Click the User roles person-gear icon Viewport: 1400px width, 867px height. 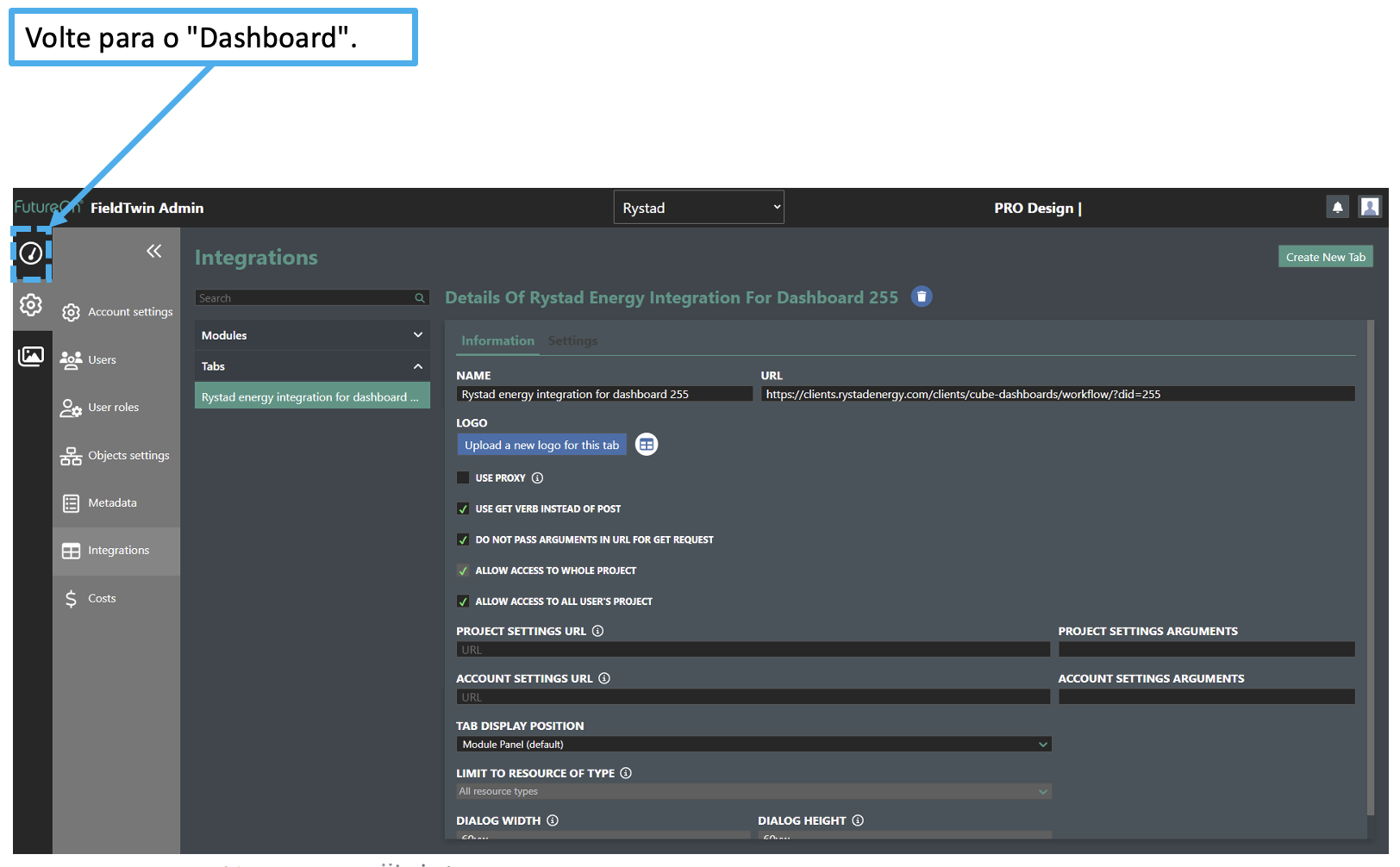coord(71,408)
